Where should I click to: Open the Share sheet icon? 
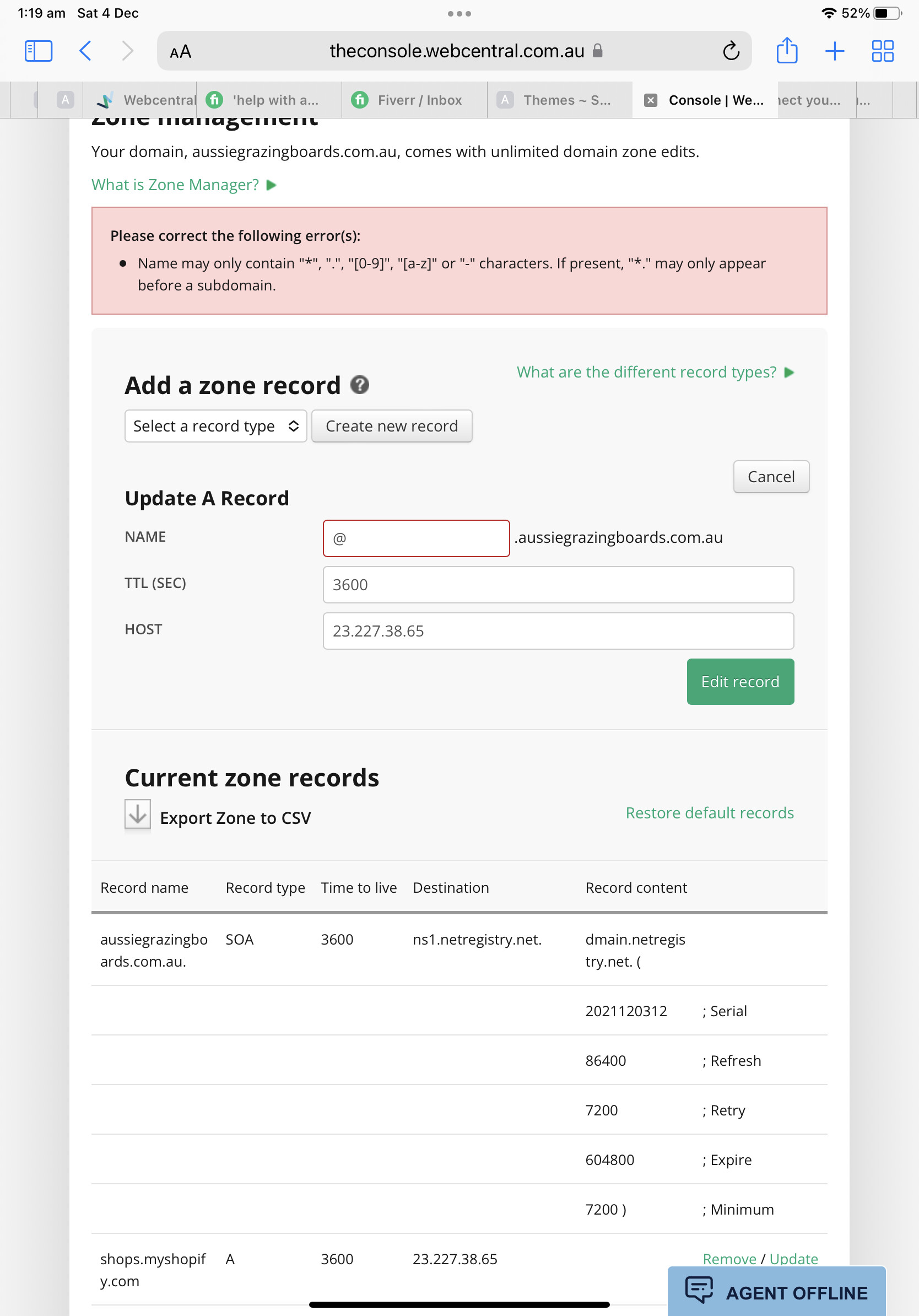787,51
